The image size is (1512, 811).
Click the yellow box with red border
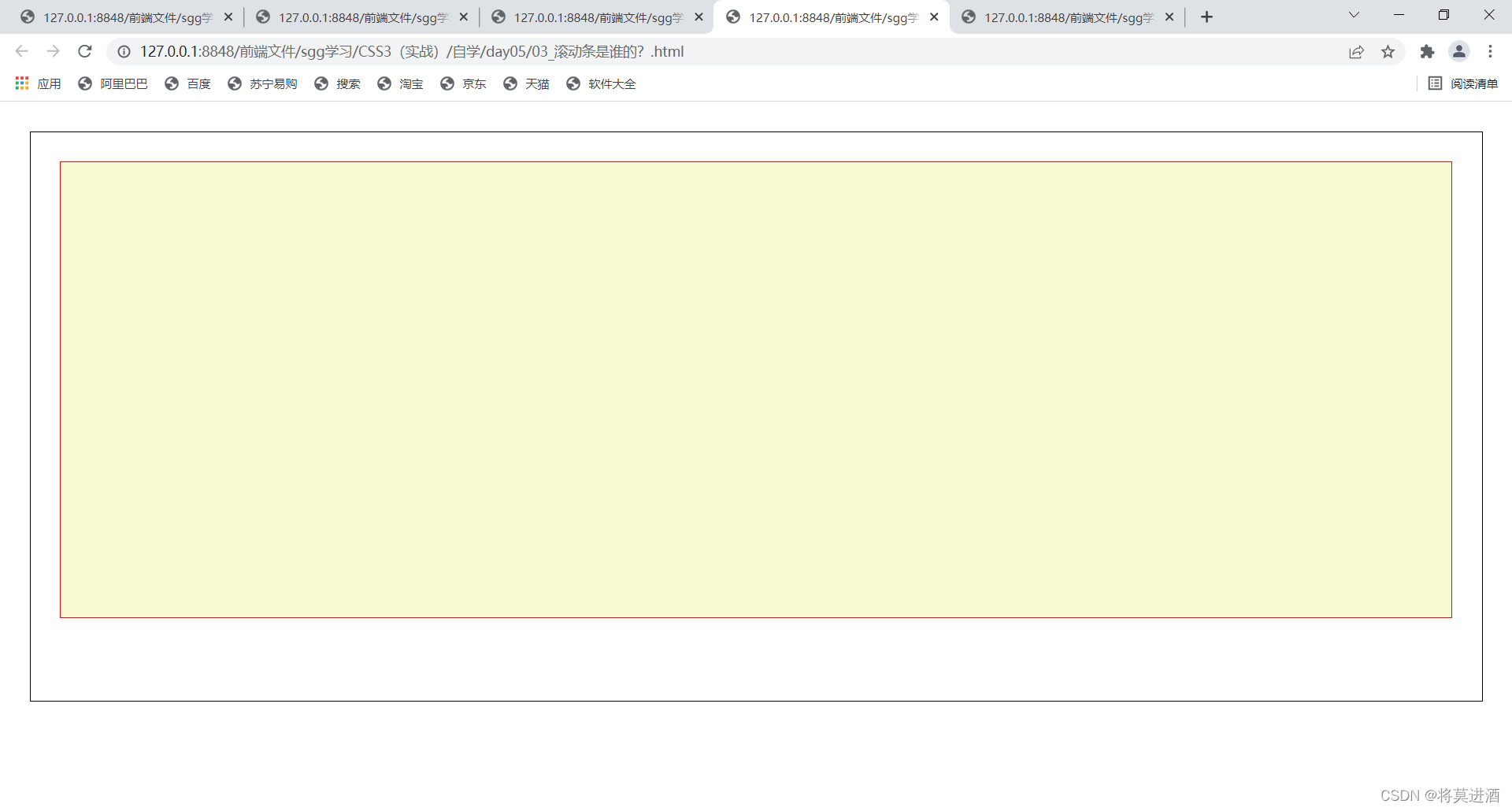(x=756, y=390)
